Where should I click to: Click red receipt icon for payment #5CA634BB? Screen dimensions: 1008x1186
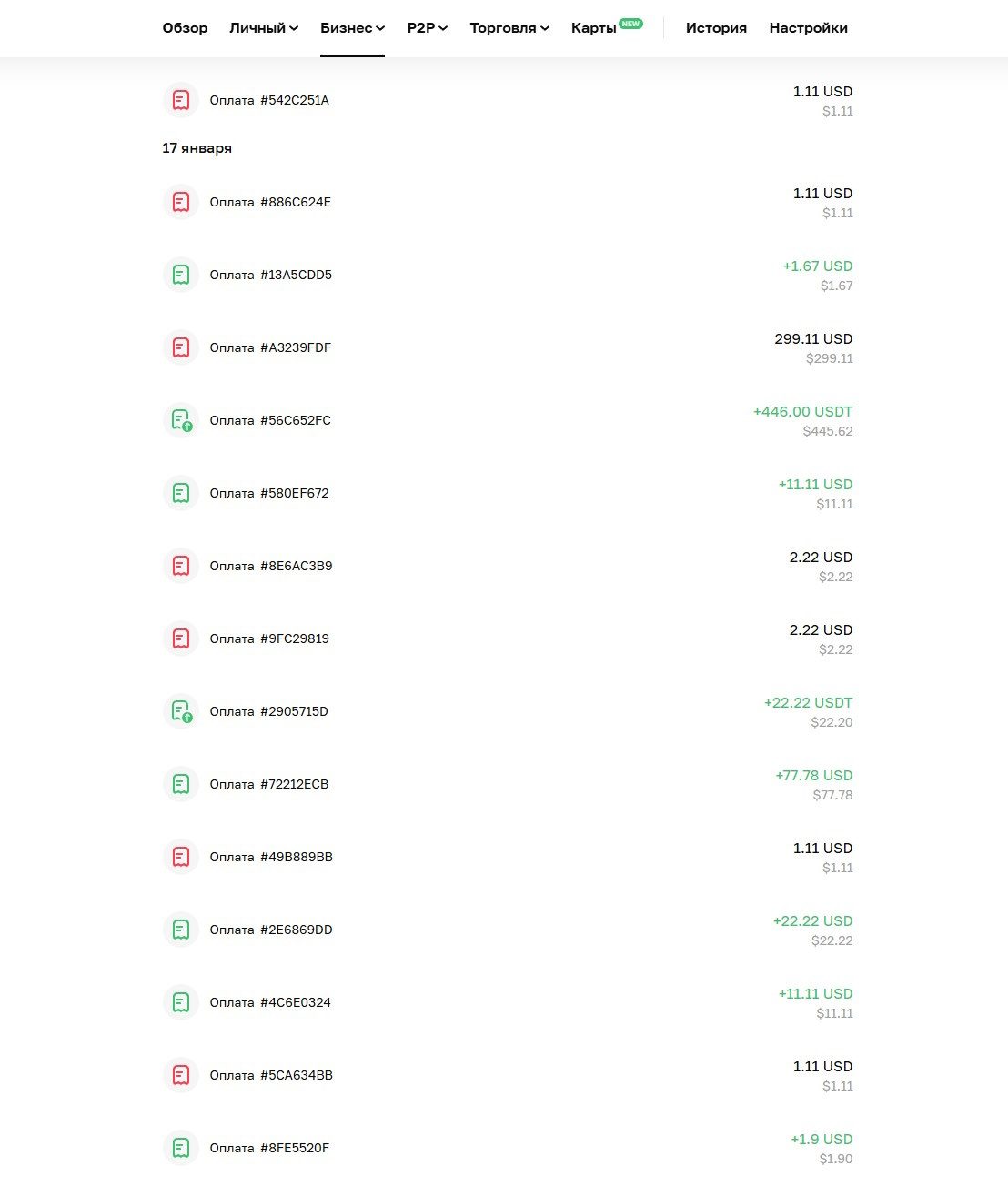(181, 1075)
